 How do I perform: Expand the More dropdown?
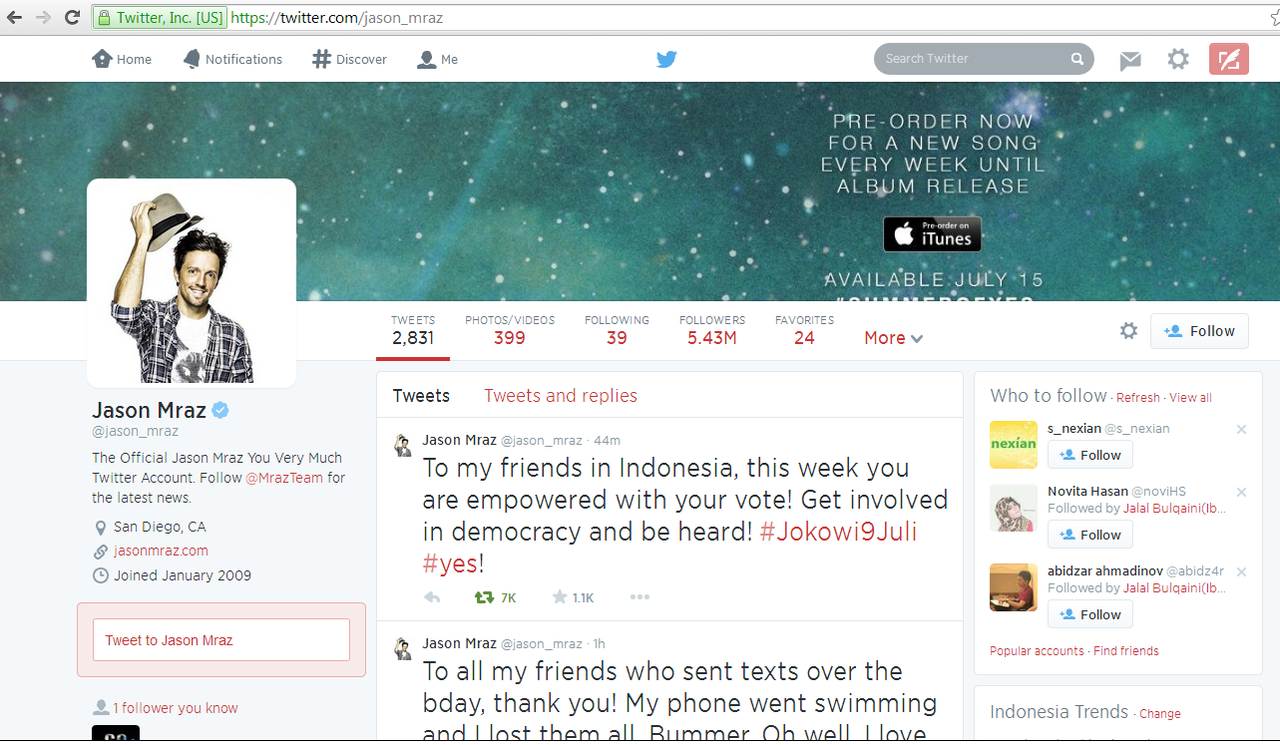[x=893, y=338]
